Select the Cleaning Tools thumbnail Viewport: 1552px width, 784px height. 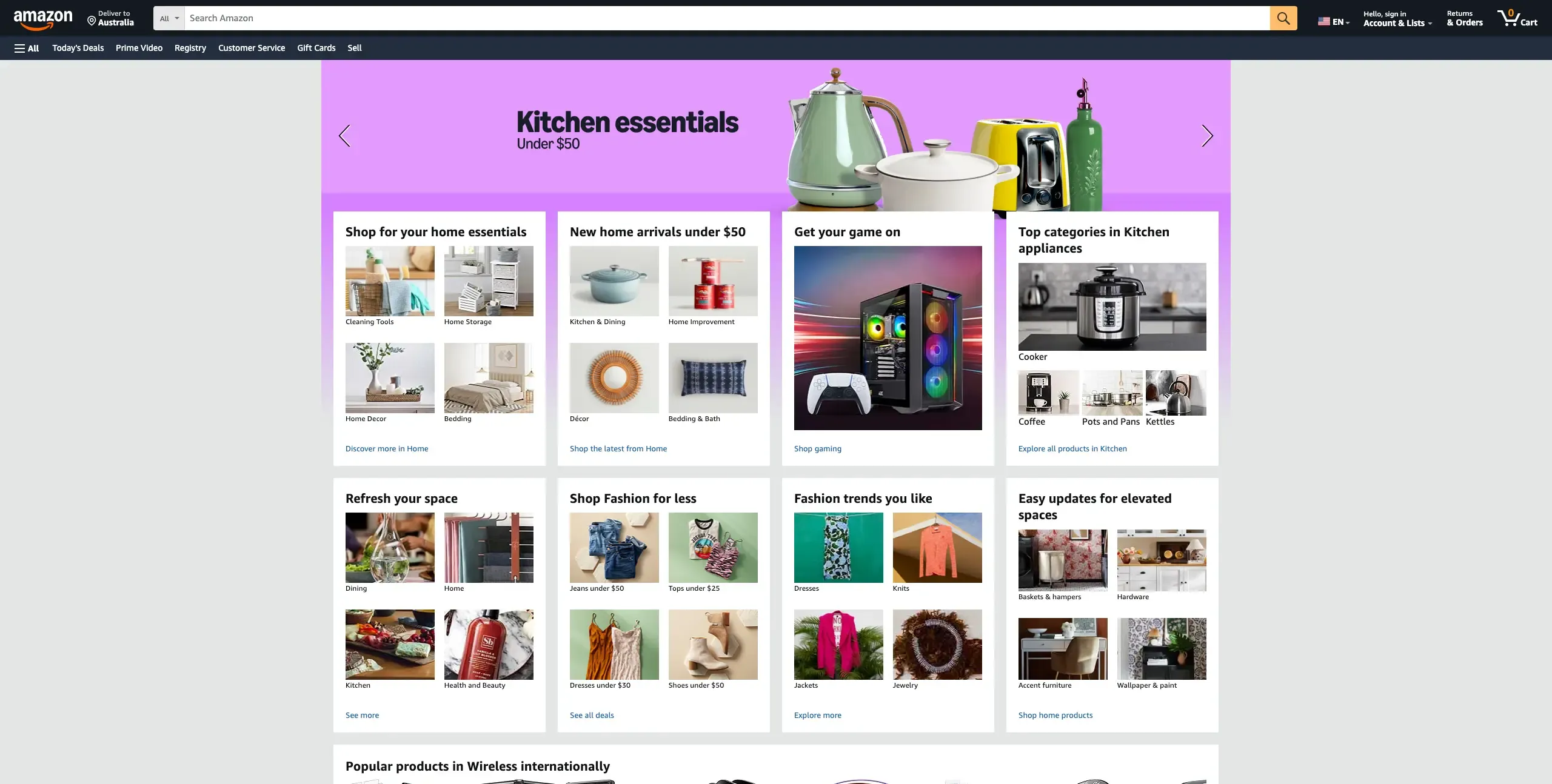coord(390,281)
